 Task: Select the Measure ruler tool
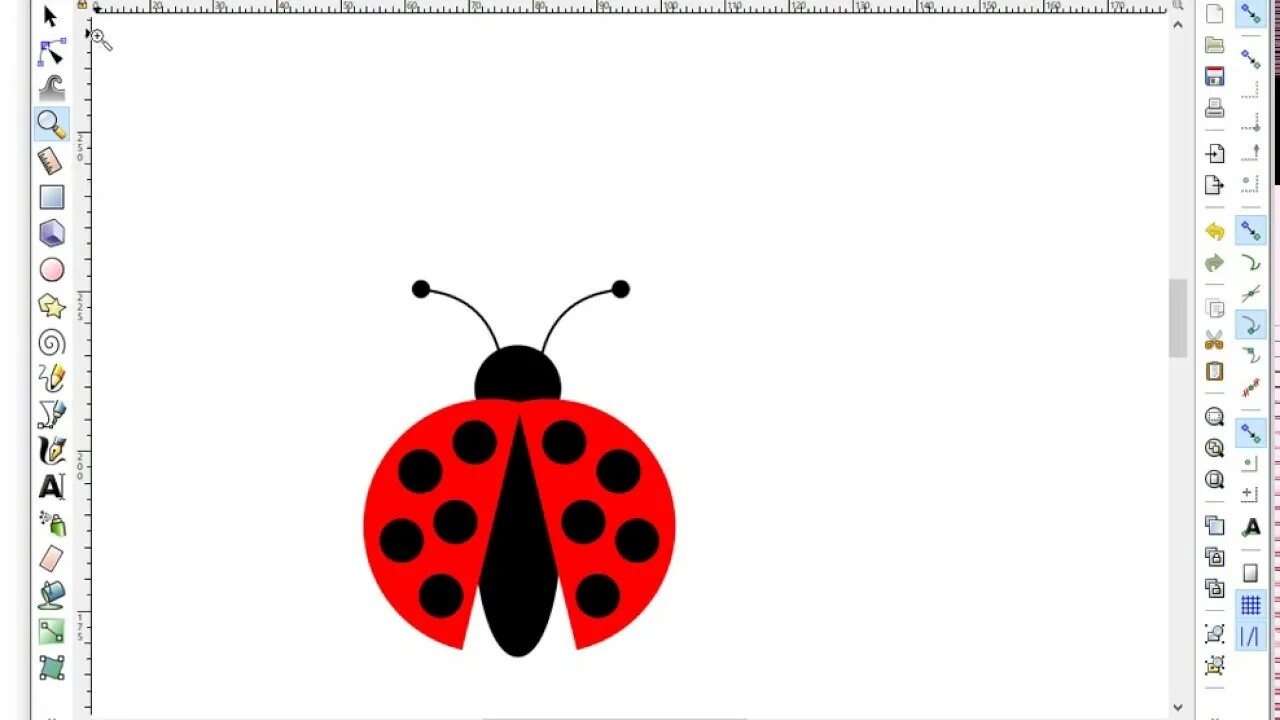pos(51,160)
